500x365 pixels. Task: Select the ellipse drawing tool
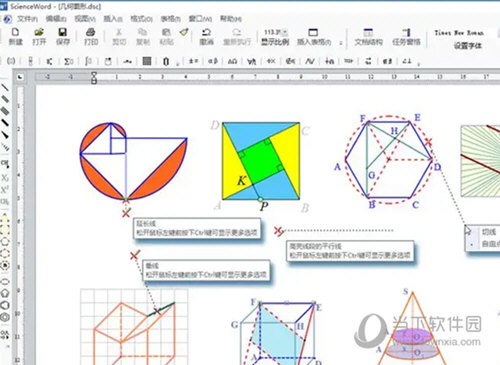coord(5,282)
